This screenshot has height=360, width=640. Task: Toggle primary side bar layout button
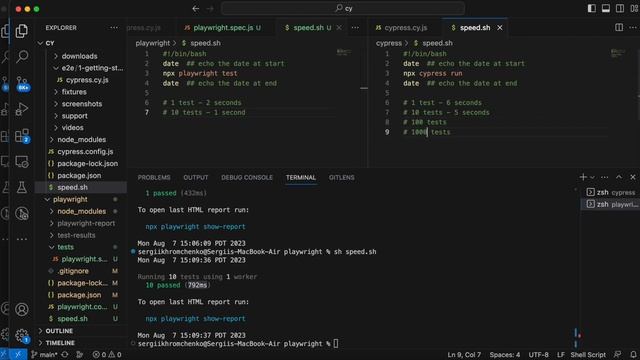point(591,9)
